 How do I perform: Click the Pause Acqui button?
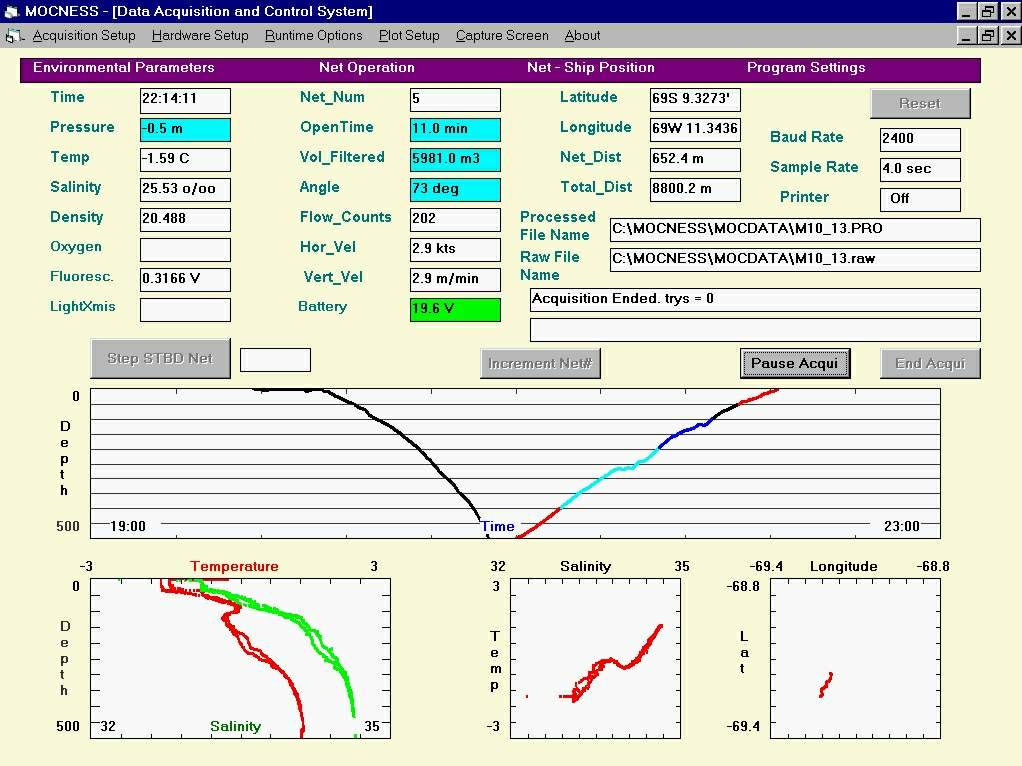tap(795, 363)
